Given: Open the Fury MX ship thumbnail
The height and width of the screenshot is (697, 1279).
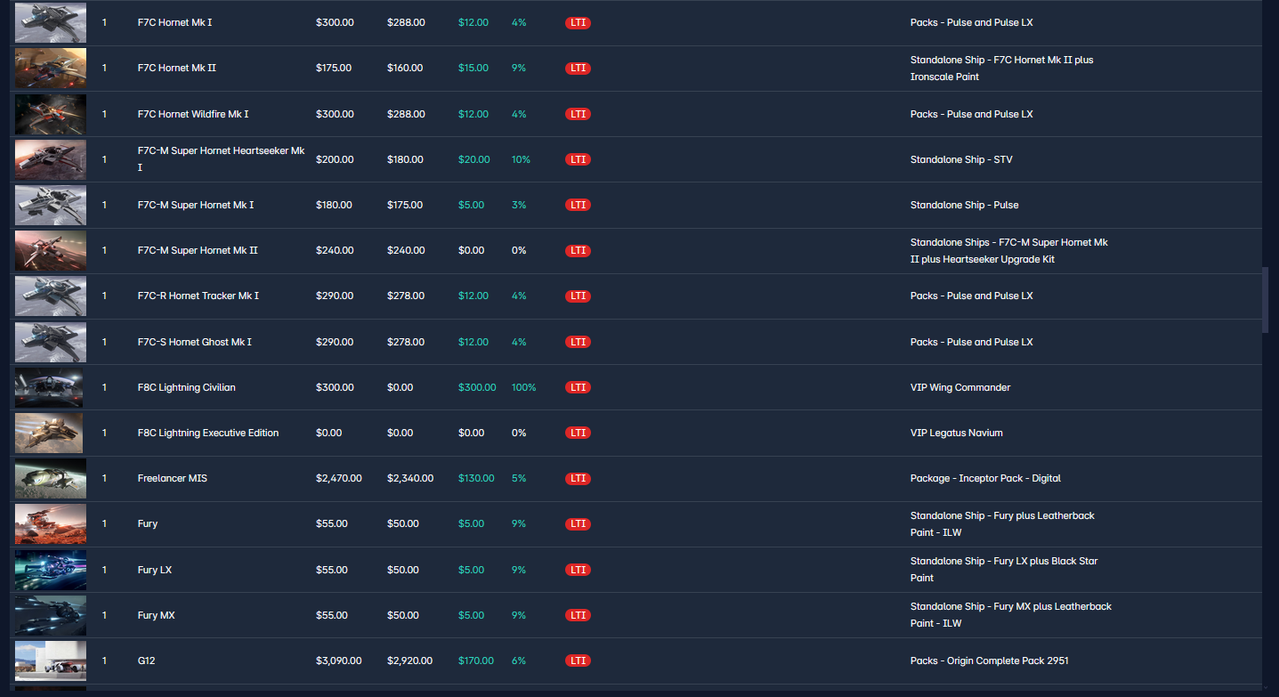Looking at the screenshot, I should (x=50, y=615).
